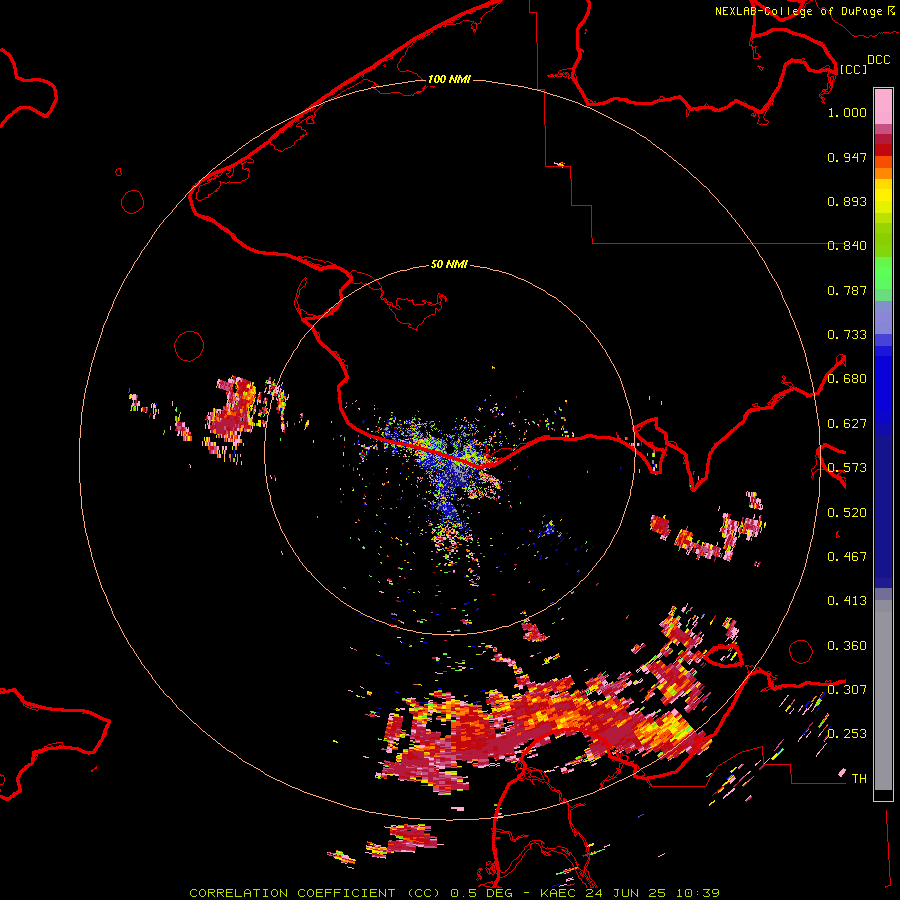900x900 pixels.
Task: Click the 0.307 color scale value
Action: 847,690
